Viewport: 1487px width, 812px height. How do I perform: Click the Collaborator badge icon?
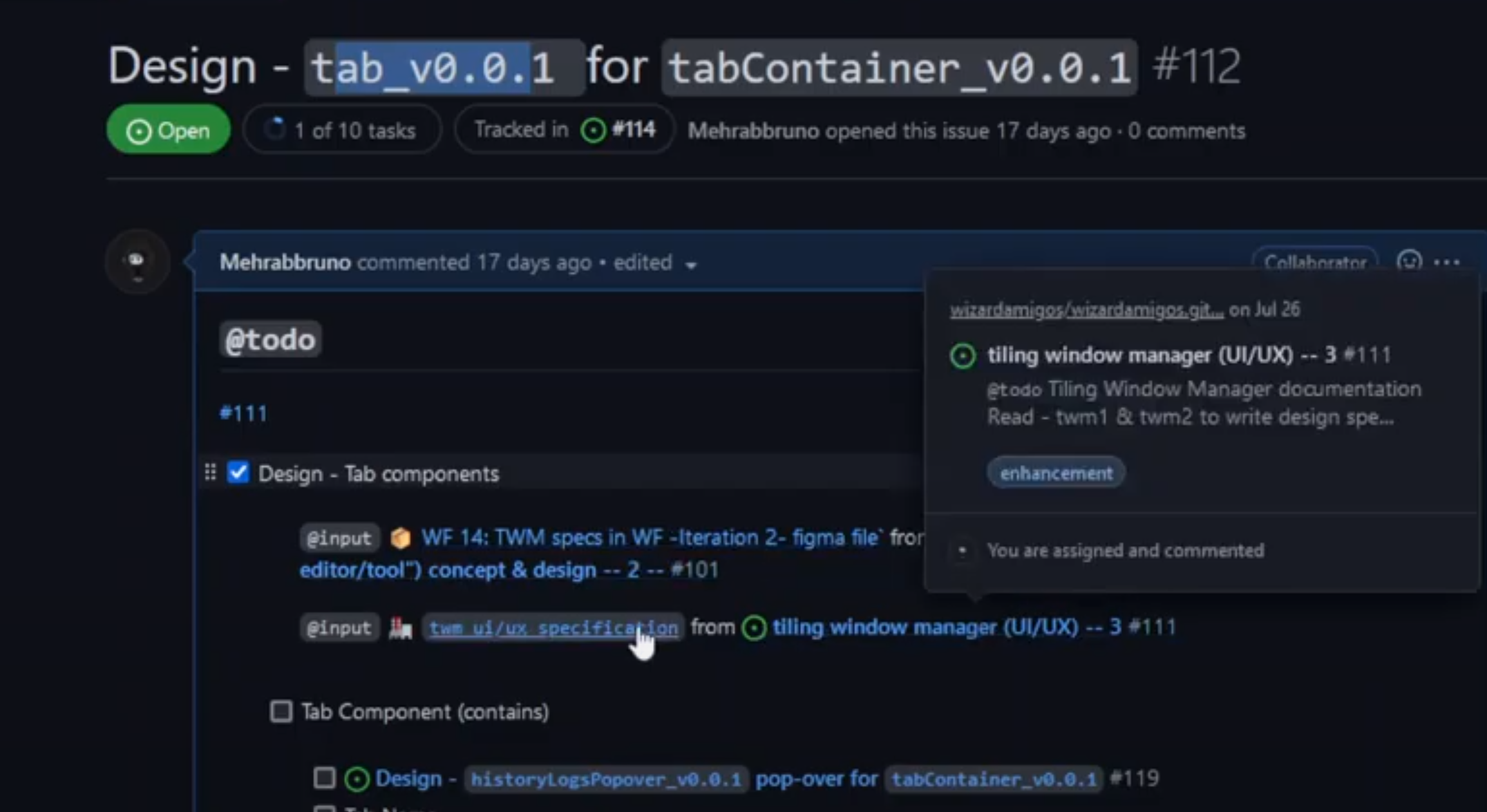pos(1316,262)
